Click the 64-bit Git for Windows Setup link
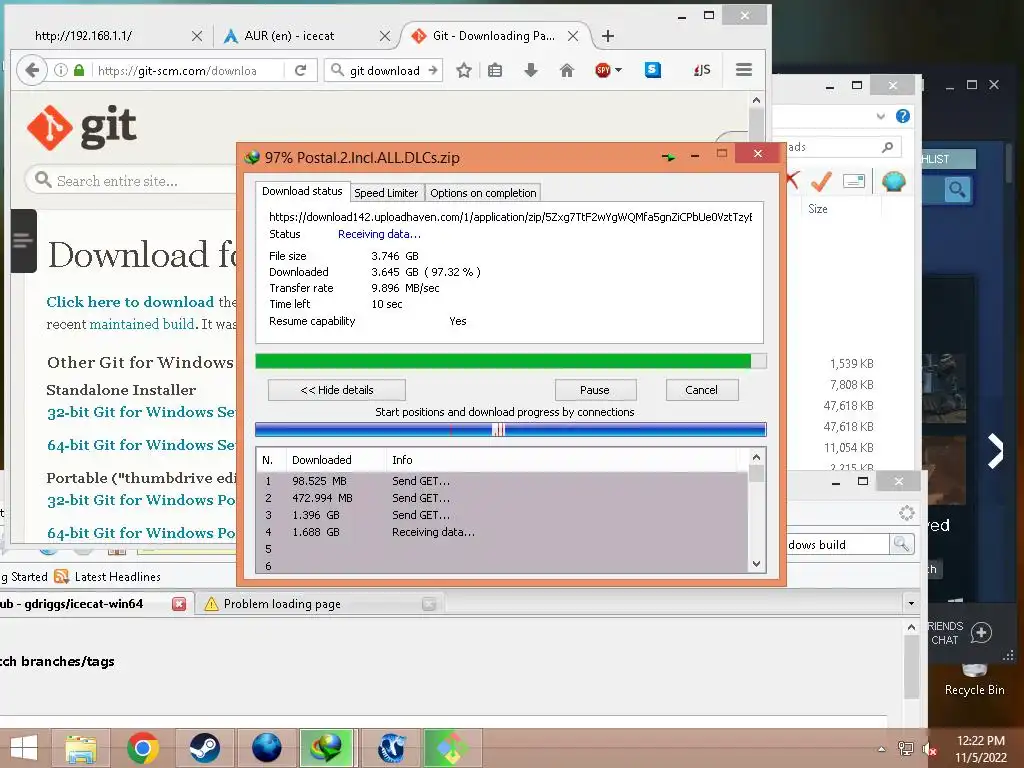The image size is (1024, 768). click(141, 445)
